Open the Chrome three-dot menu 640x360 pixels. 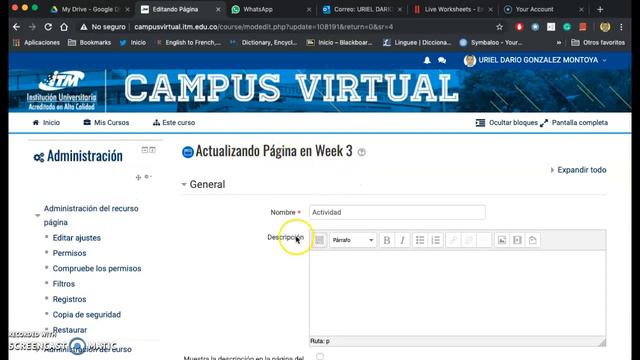(x=621, y=27)
